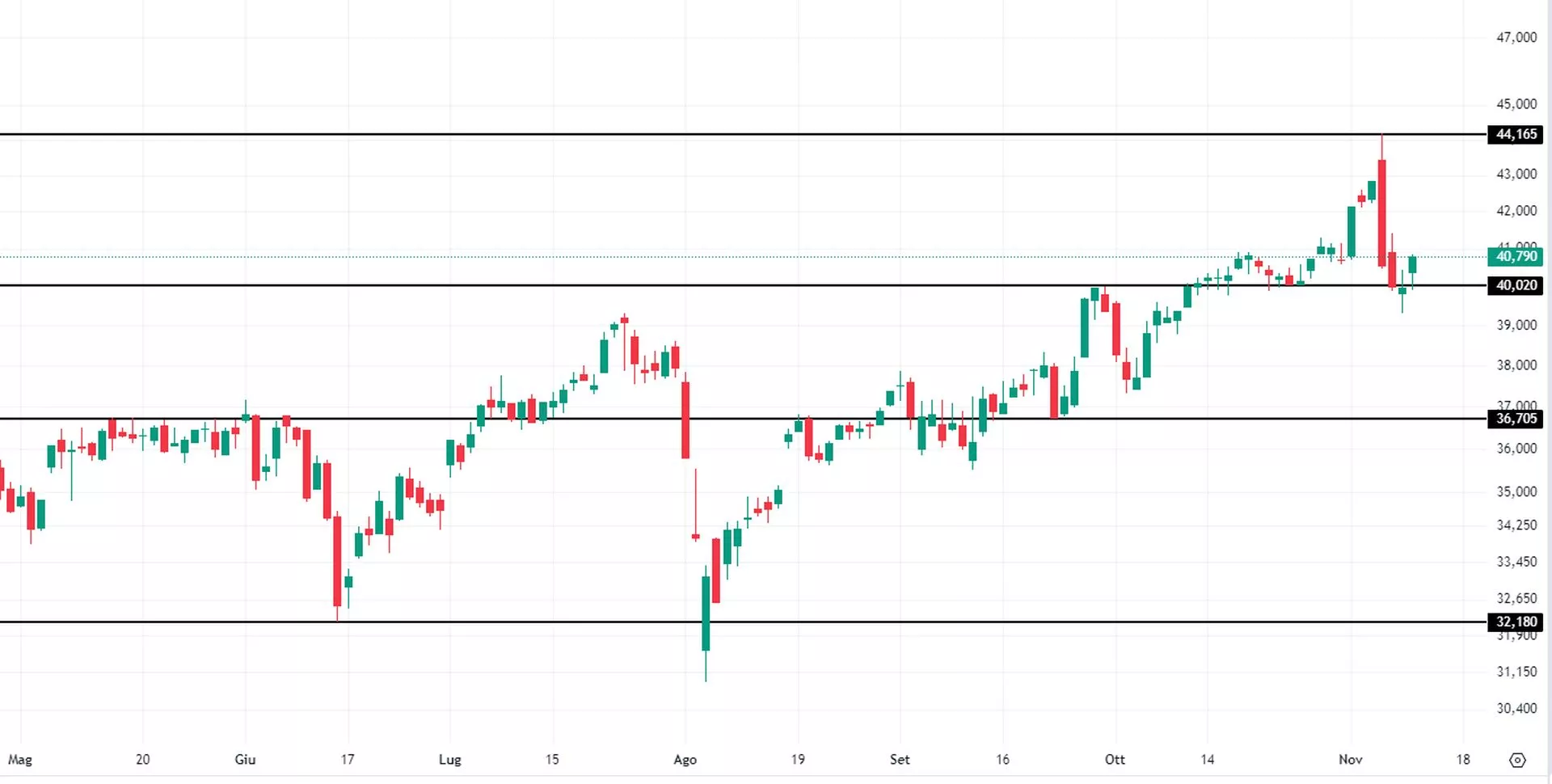
Task: Click the 47,000 price scale value
Action: pyautogui.click(x=1516, y=37)
